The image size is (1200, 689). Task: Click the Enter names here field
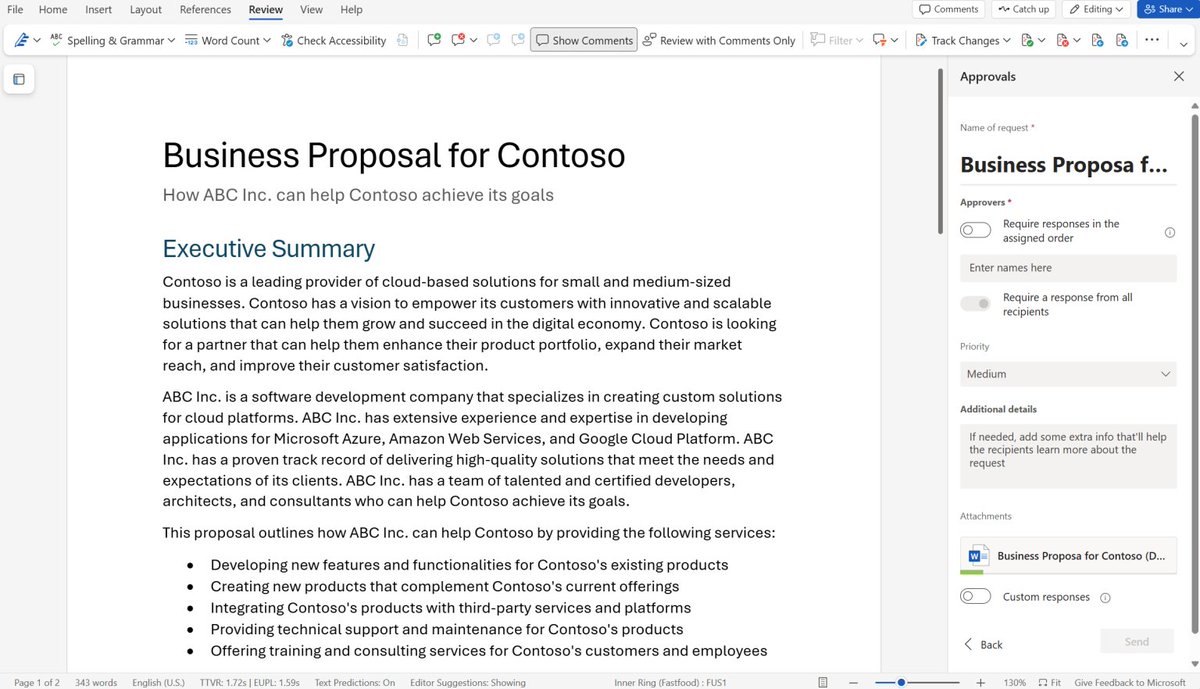tap(1068, 268)
